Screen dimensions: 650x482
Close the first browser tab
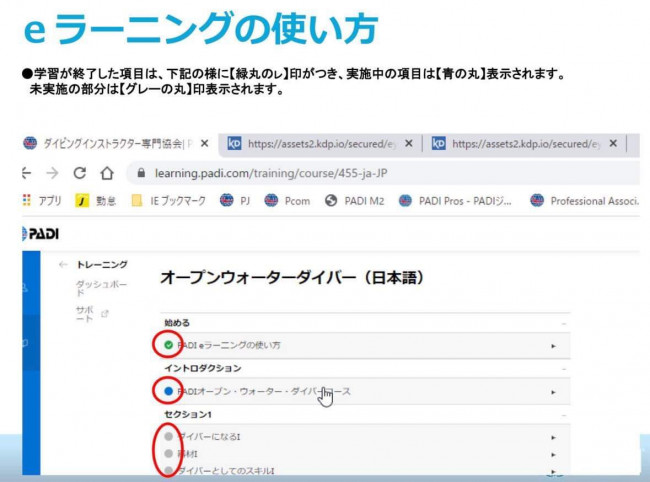204,143
